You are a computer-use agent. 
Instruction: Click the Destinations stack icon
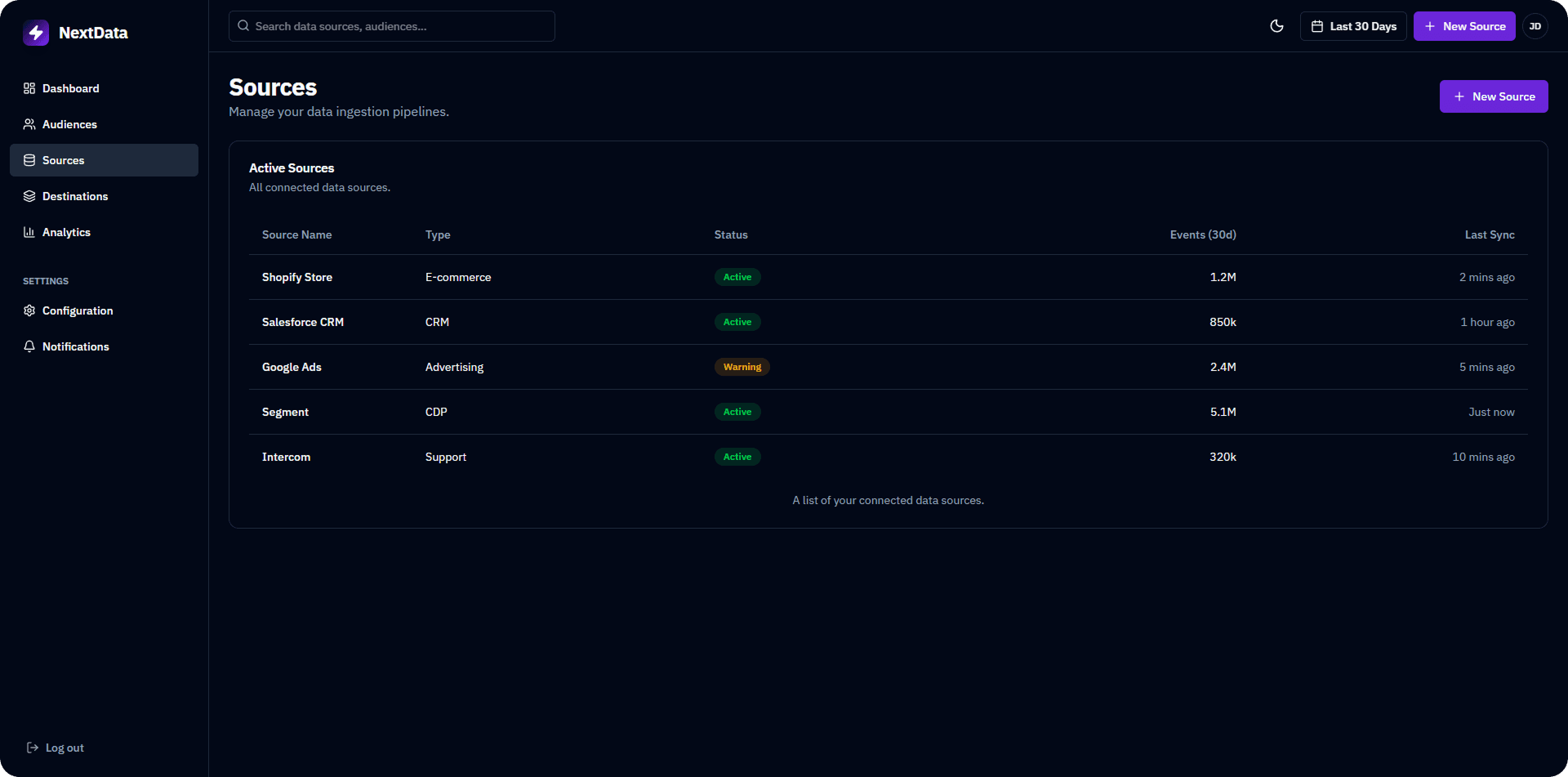(29, 196)
